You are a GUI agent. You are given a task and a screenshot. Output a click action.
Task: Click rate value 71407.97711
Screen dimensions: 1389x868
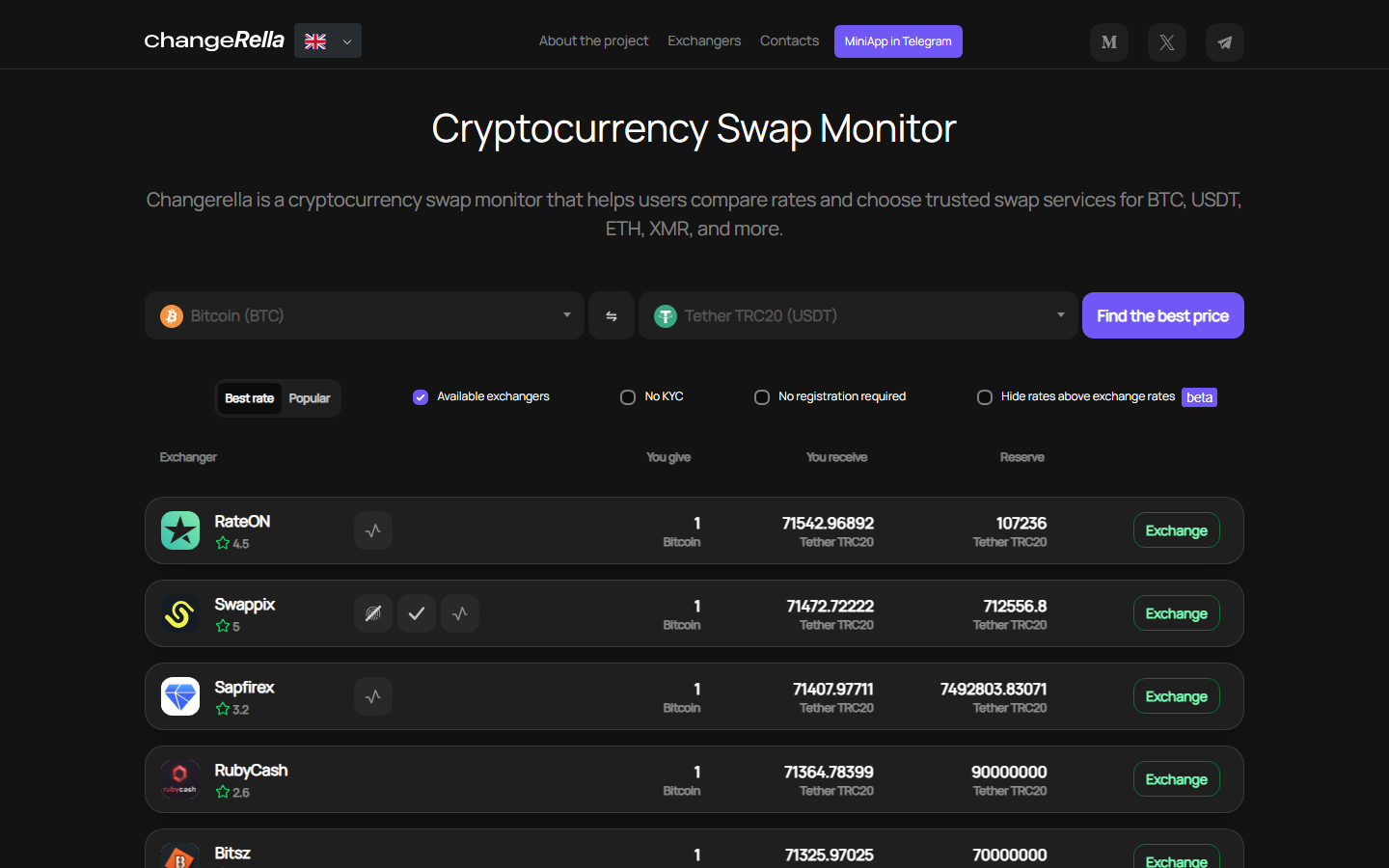832,689
